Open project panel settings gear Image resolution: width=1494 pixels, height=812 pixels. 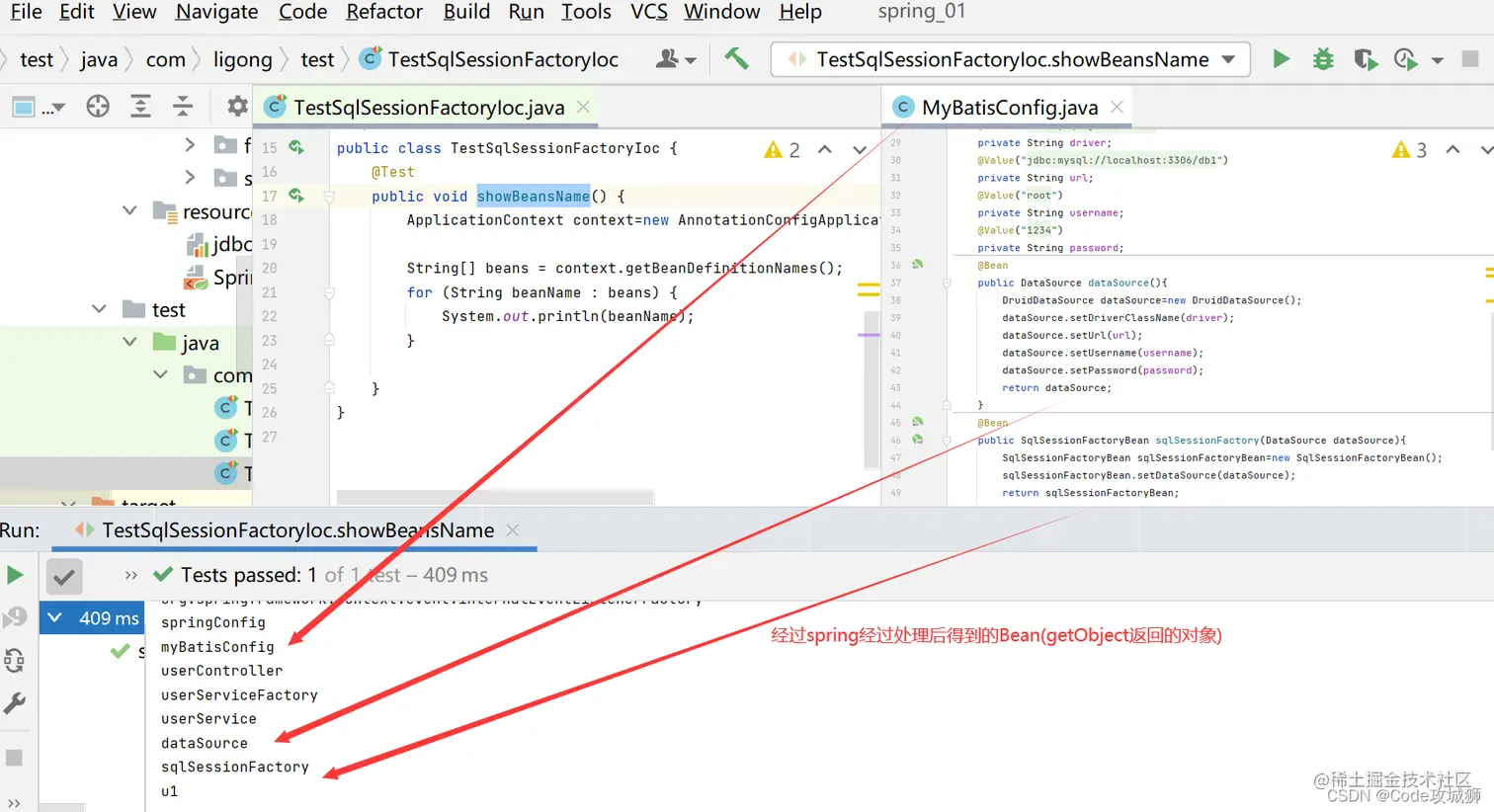pos(237,106)
